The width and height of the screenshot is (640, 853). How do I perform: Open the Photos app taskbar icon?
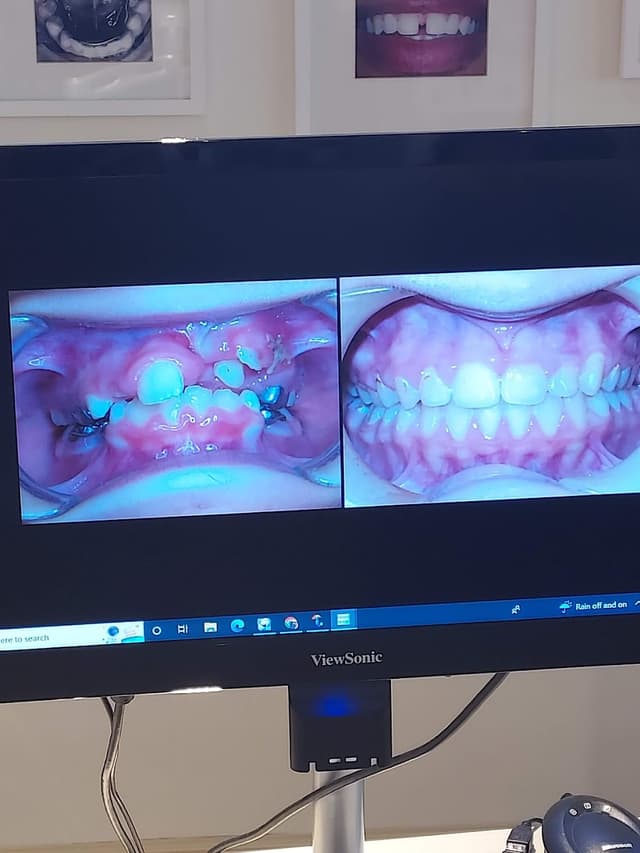coord(264,624)
